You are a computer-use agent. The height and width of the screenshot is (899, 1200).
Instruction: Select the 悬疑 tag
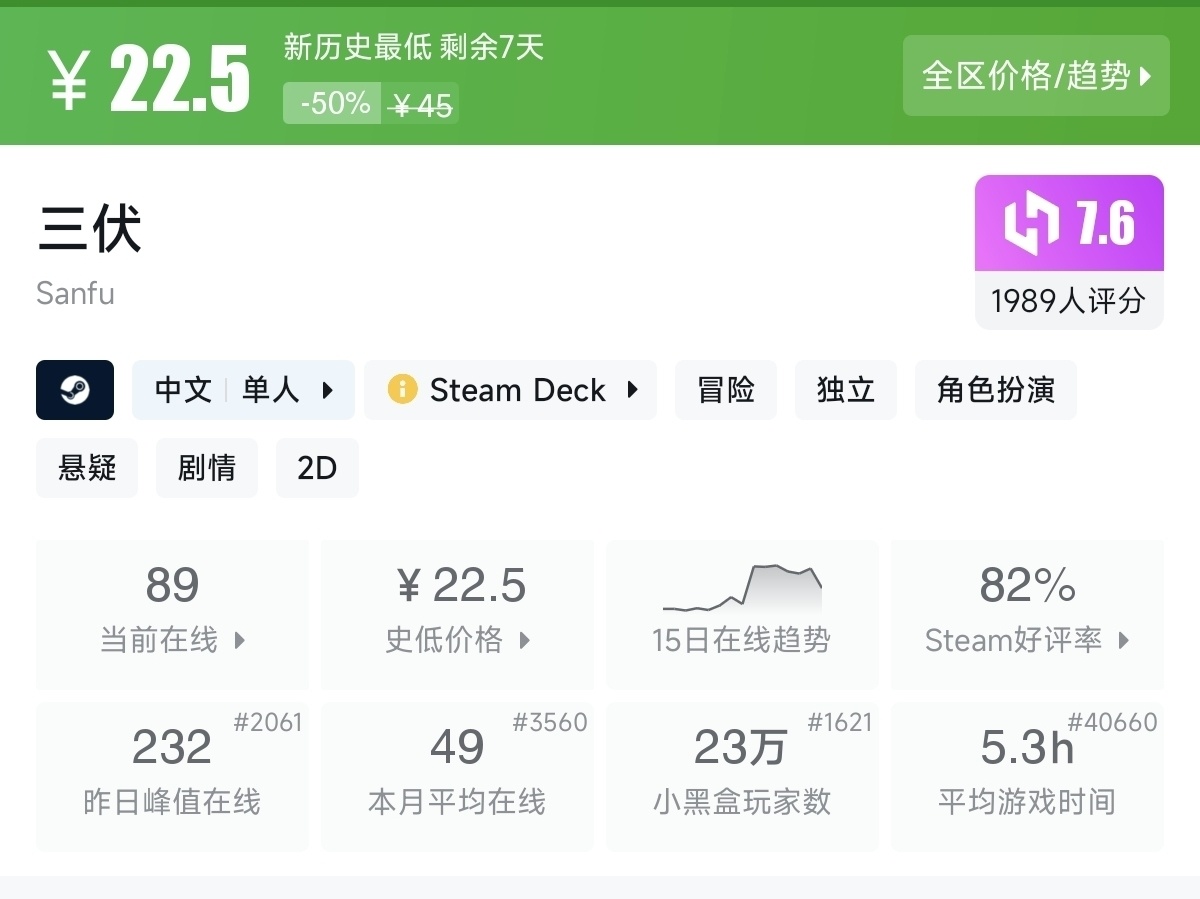[x=87, y=467]
